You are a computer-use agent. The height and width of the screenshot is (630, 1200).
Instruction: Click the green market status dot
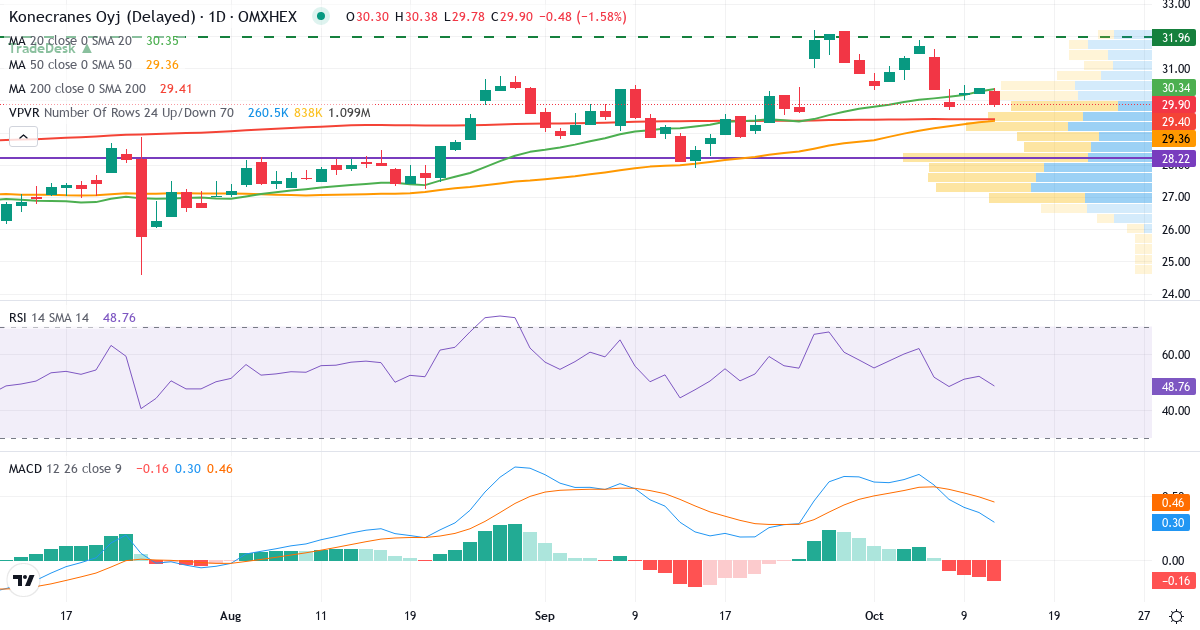point(320,16)
